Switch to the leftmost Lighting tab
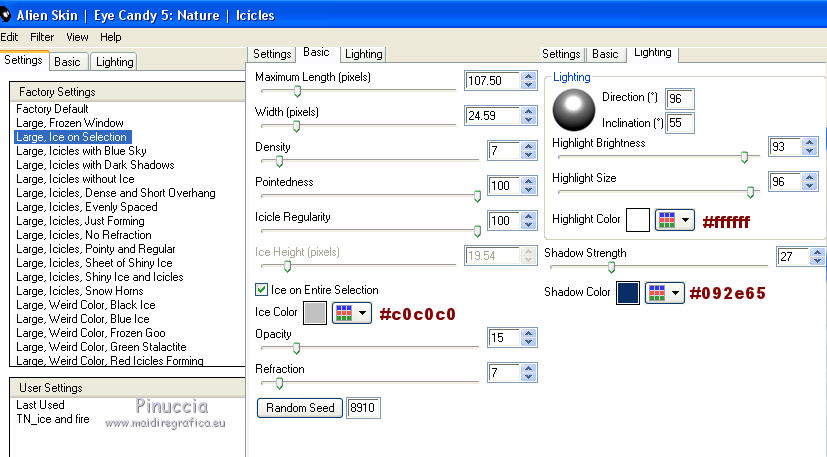The width and height of the screenshot is (827, 457). [114, 62]
